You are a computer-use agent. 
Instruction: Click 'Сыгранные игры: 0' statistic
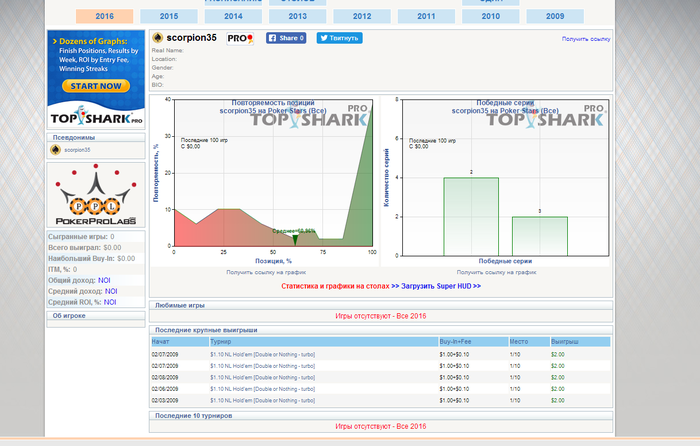[x=81, y=237]
